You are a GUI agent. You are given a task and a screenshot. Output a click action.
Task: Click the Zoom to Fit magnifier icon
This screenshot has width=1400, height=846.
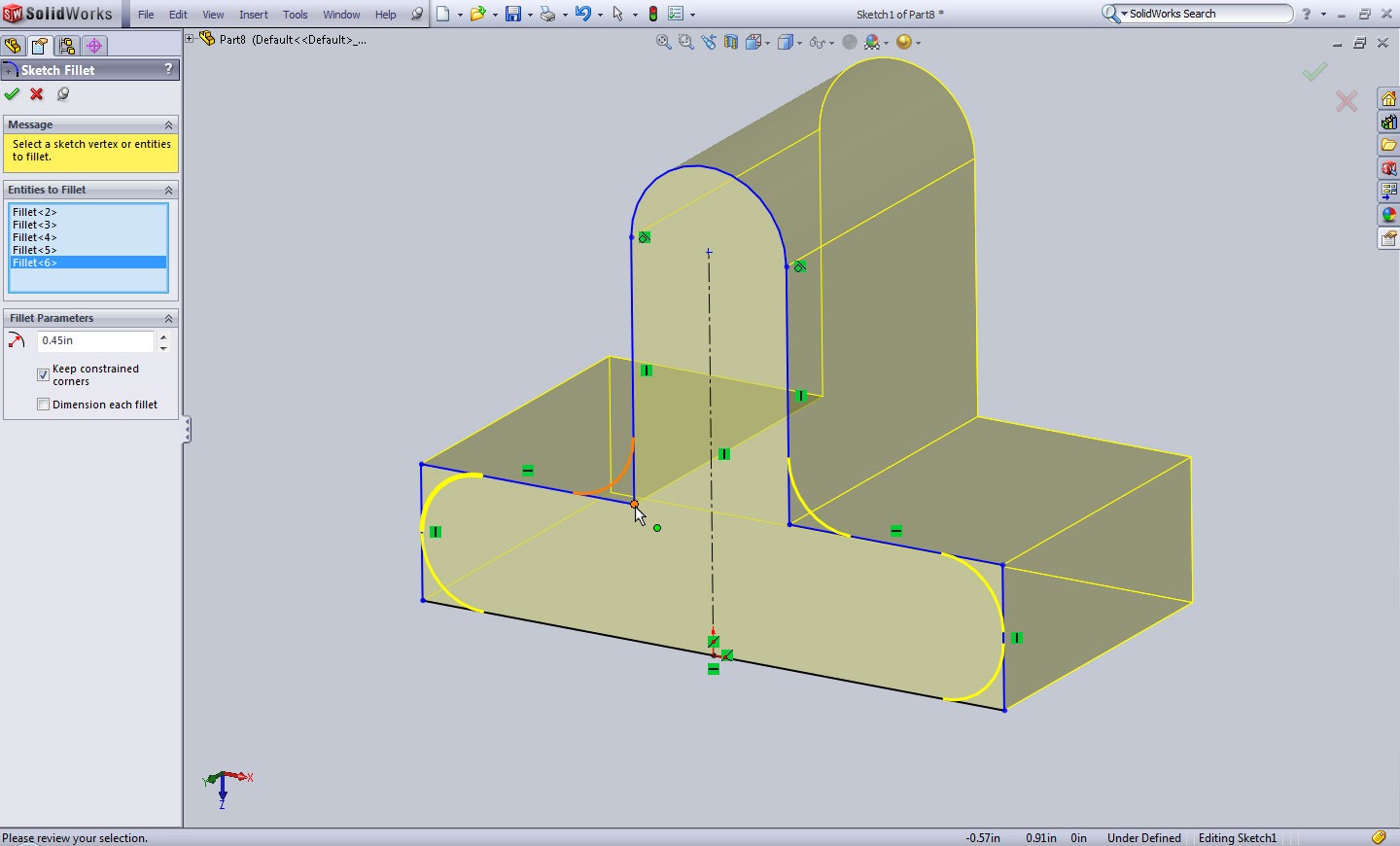663,42
